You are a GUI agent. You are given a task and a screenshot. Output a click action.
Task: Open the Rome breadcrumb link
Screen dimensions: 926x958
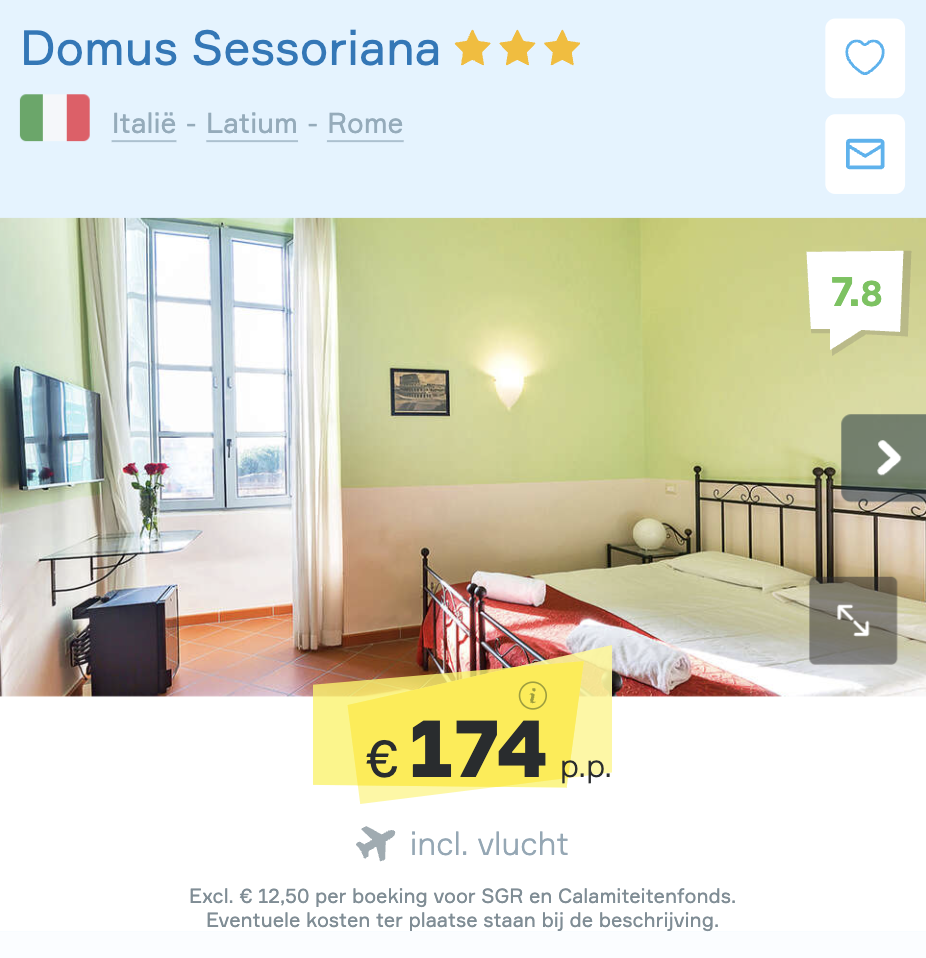coord(365,124)
